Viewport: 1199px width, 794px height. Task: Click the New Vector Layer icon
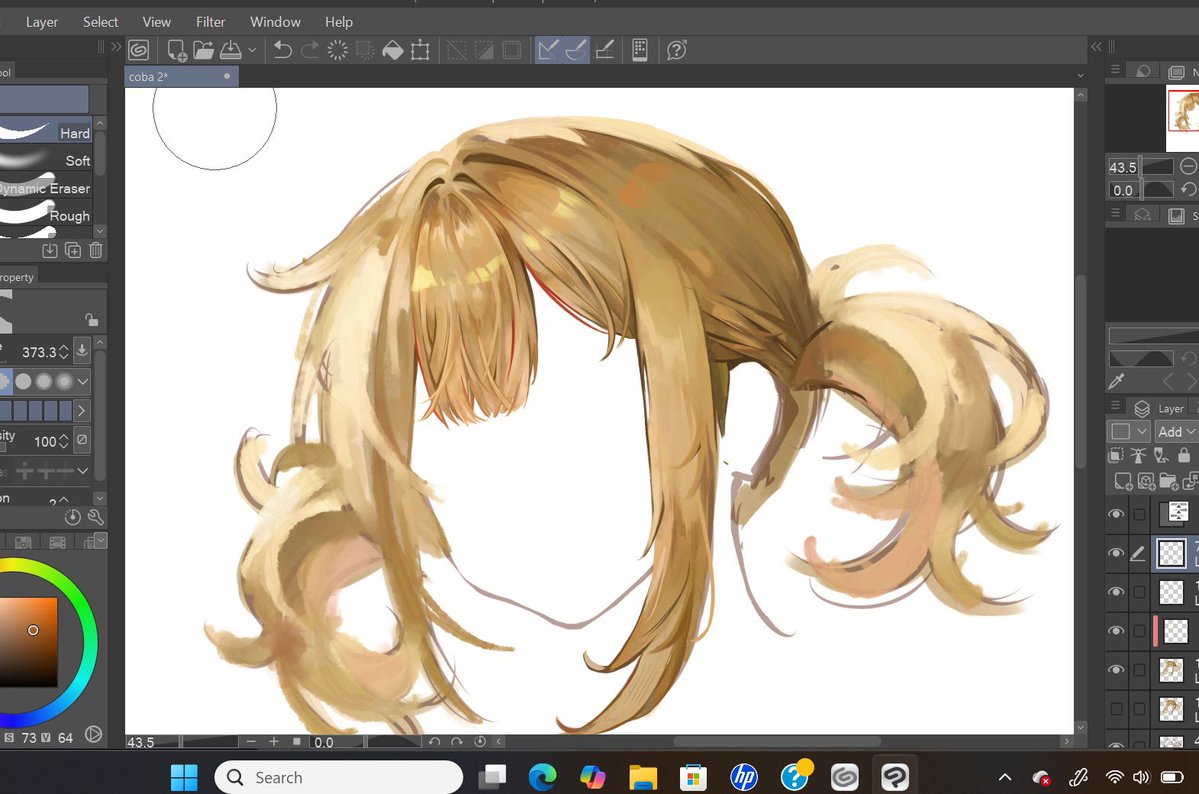(x=1145, y=481)
